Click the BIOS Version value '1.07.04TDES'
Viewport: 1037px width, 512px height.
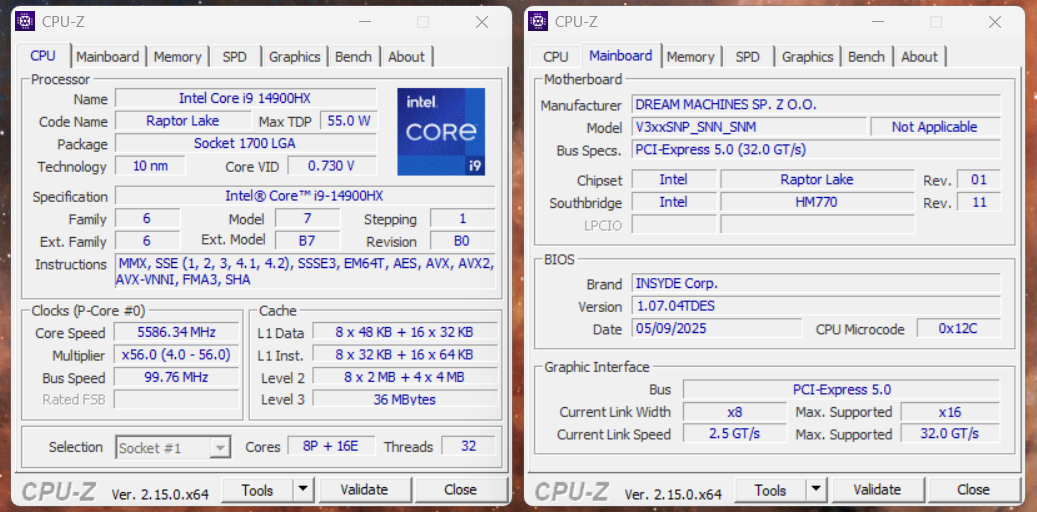tap(816, 306)
